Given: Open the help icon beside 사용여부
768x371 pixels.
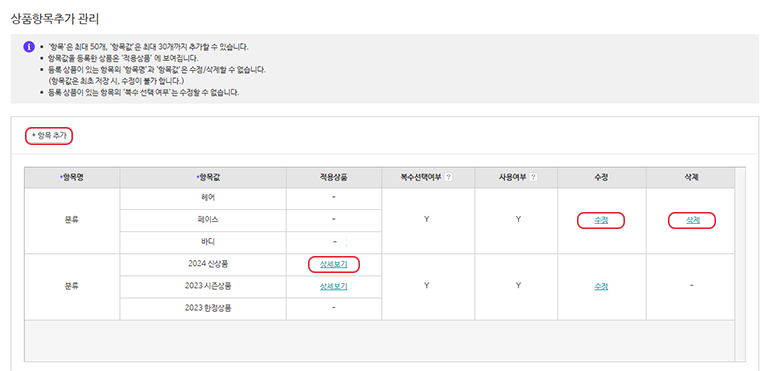Looking at the screenshot, I should [533, 177].
